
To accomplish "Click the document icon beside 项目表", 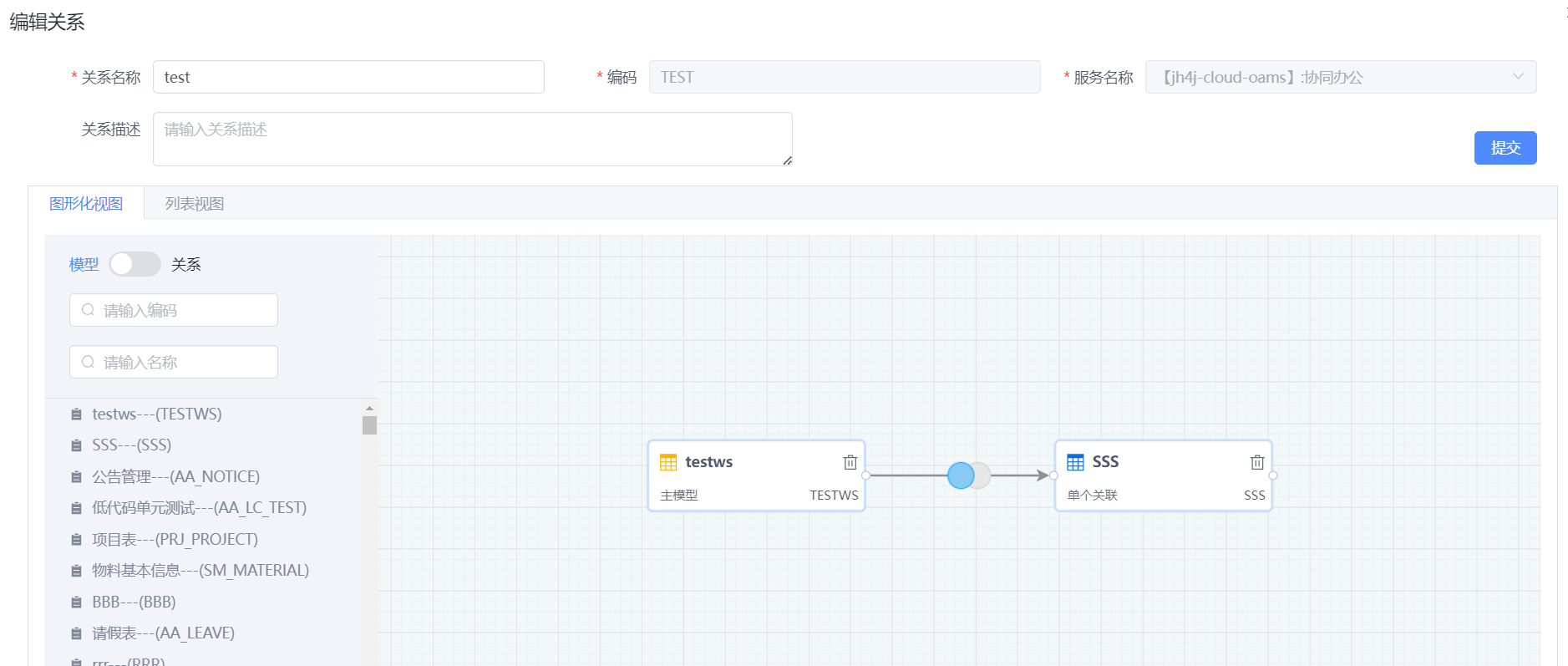I will coord(76,540).
